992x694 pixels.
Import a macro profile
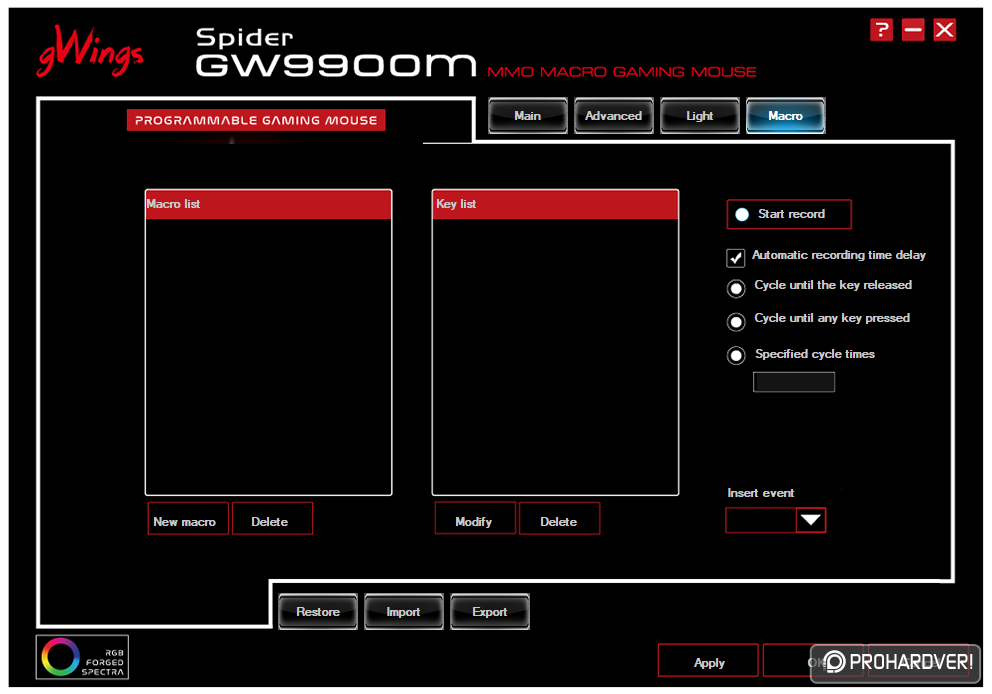click(x=404, y=612)
